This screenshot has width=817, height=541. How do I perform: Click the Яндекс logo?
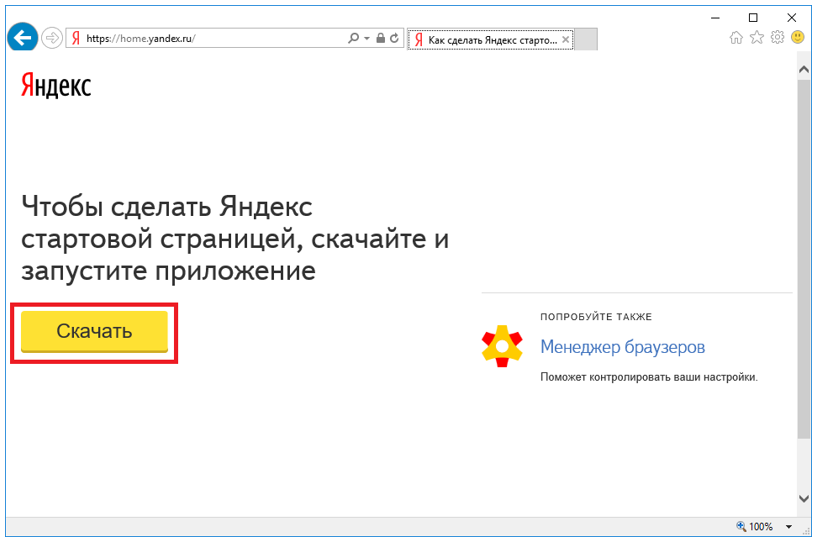coord(56,85)
